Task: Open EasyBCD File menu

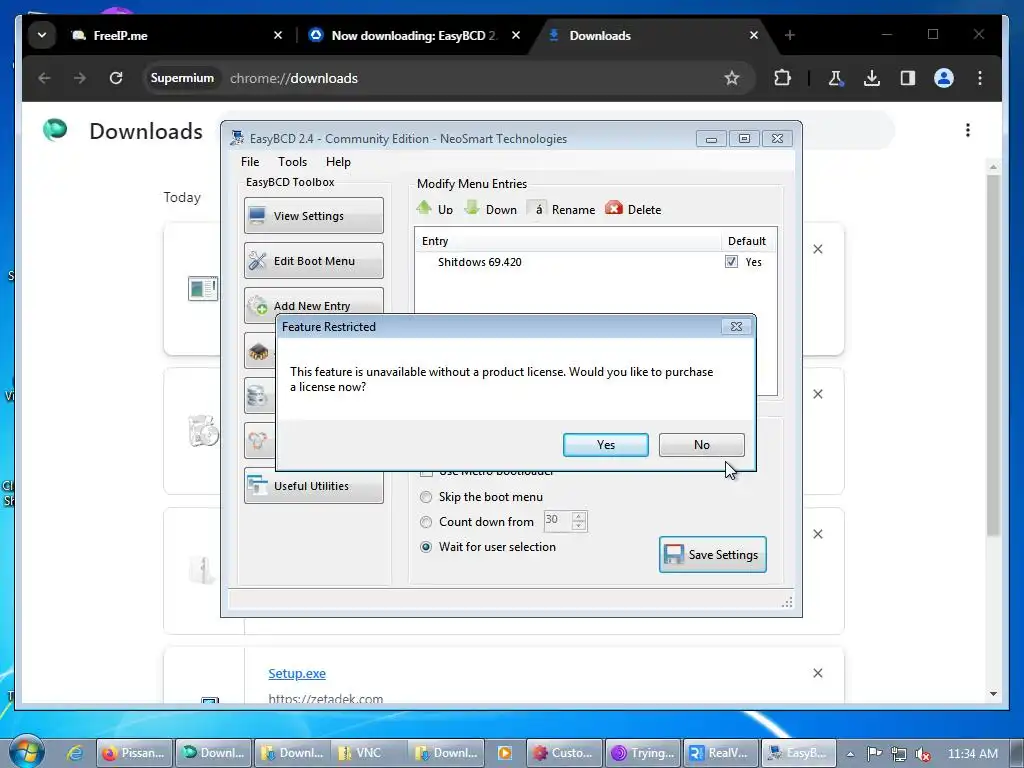Action: [x=249, y=161]
